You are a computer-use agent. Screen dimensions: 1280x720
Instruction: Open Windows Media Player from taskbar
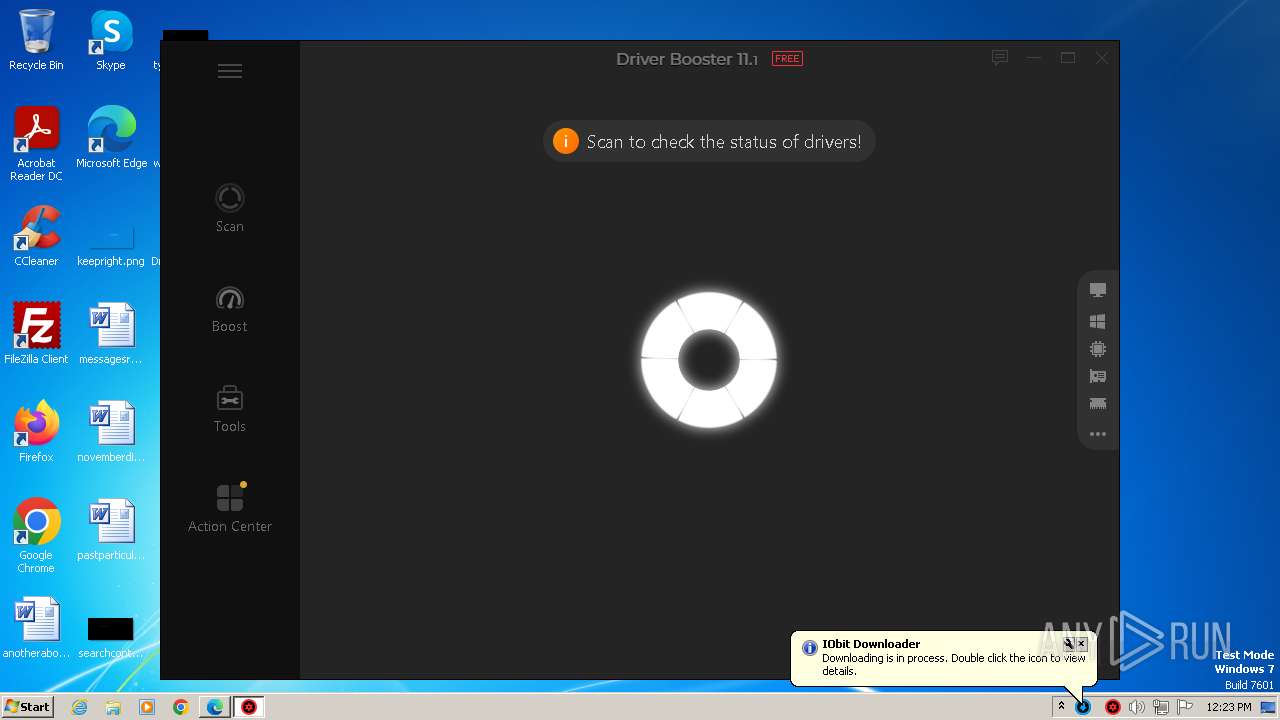[x=147, y=707]
